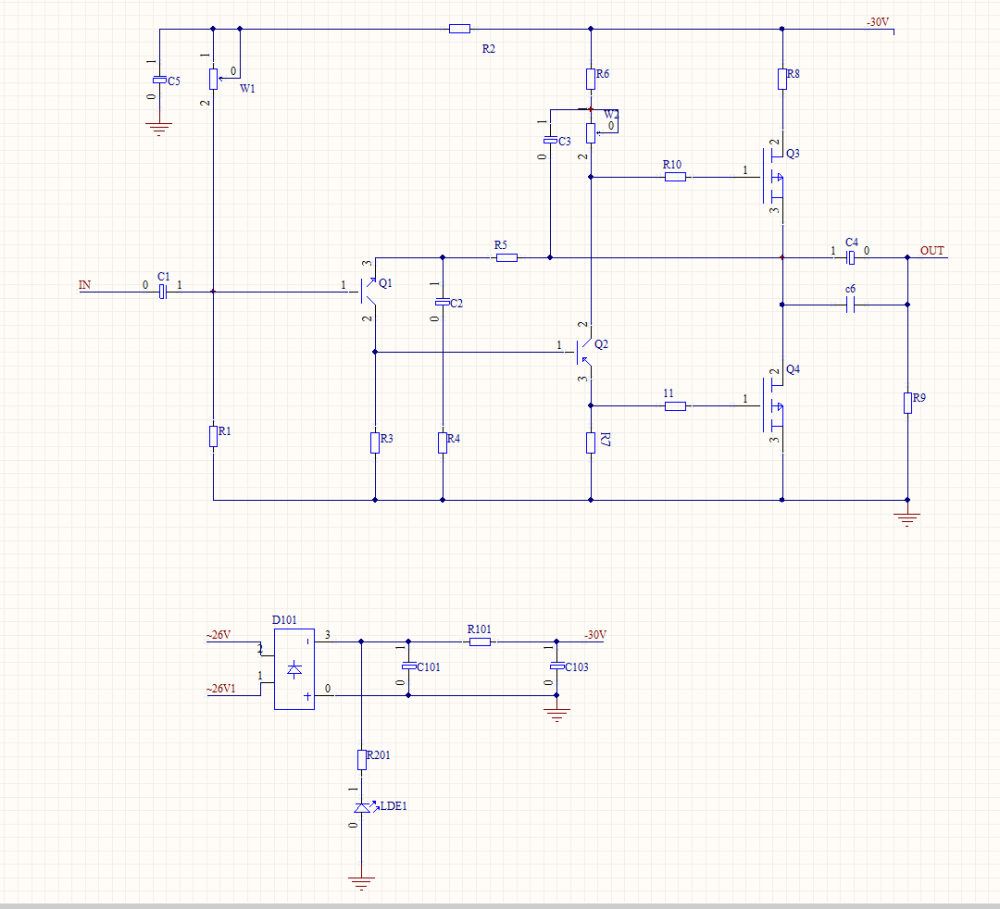This screenshot has width=1000, height=909.
Task: Select the R5 feedback resistor
Action: pos(507,258)
